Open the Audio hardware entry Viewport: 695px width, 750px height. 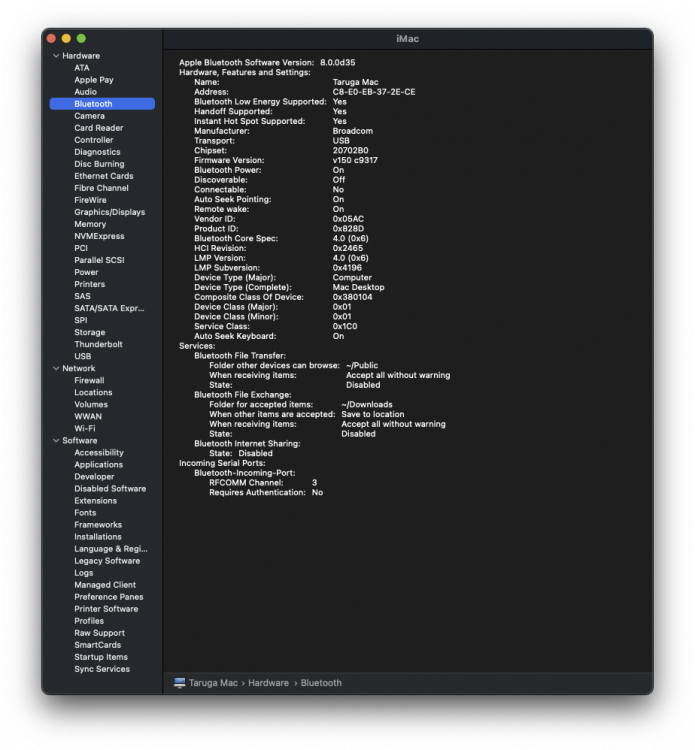[x=85, y=92]
